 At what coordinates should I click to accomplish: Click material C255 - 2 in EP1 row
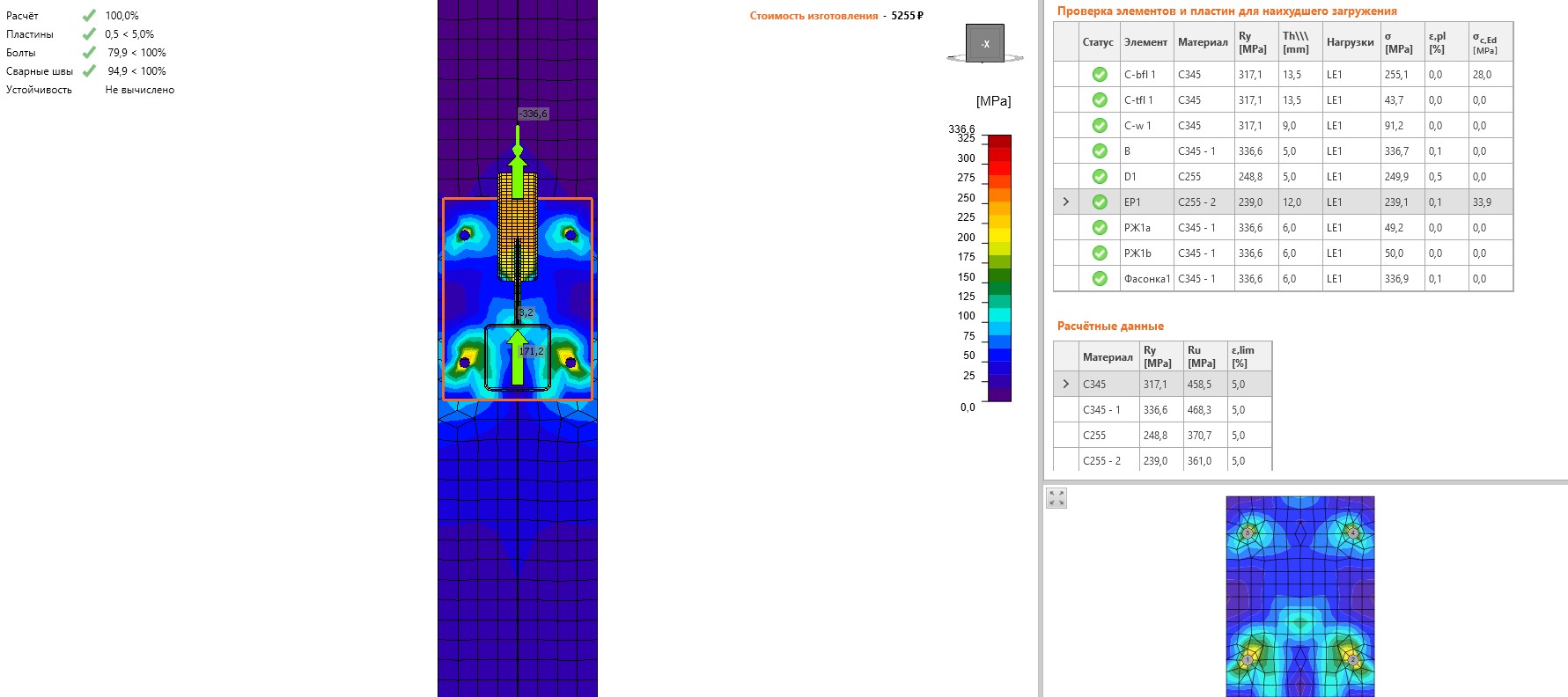pos(1196,202)
